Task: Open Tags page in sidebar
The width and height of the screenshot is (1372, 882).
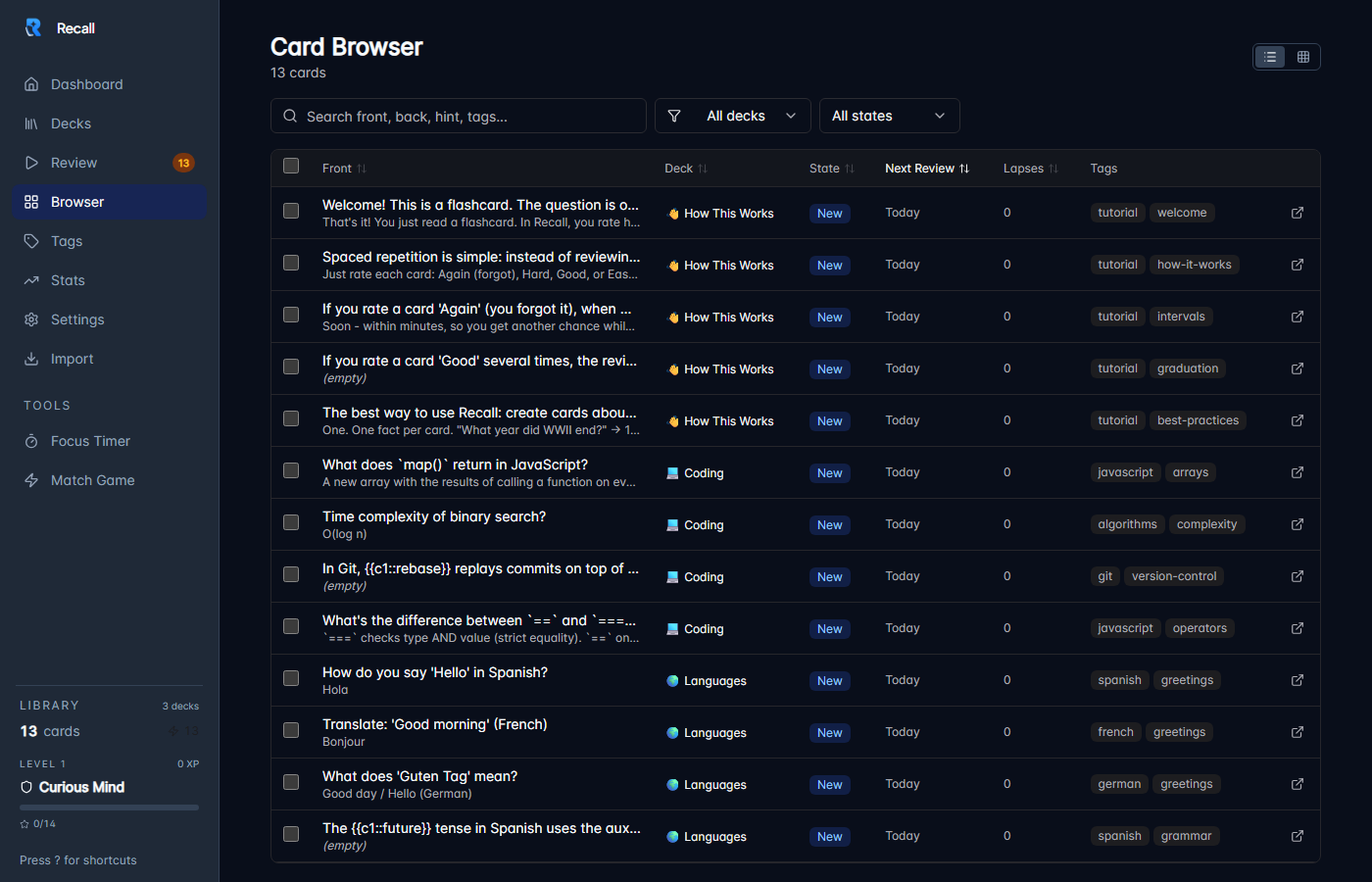Action: (110, 241)
